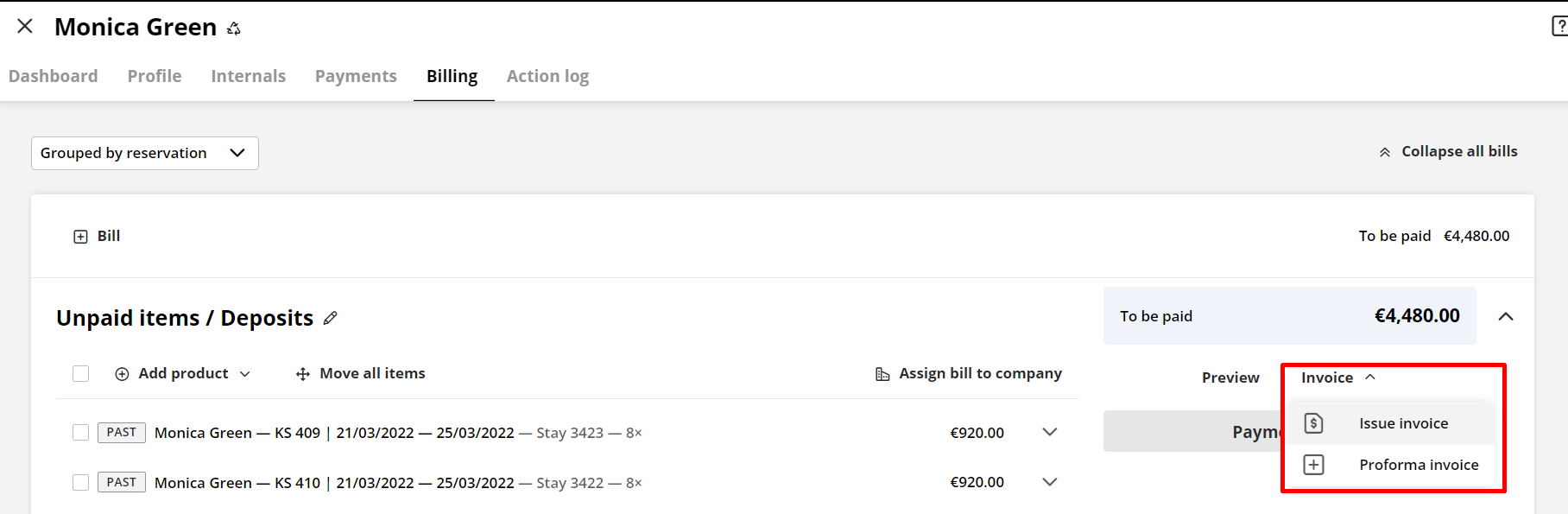The width and height of the screenshot is (1568, 514).
Task: Select the Proforma invoice plus icon
Action: point(1314,464)
